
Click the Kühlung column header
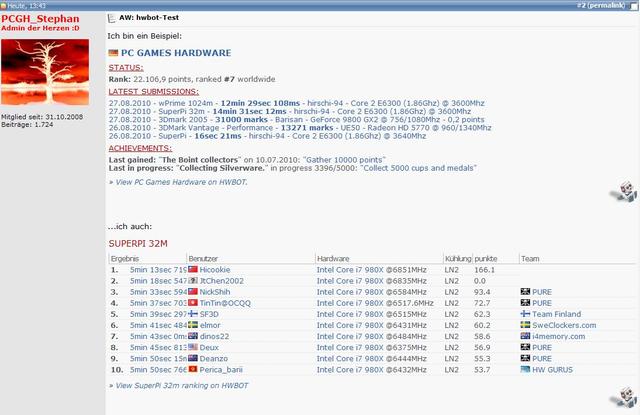(x=458, y=259)
